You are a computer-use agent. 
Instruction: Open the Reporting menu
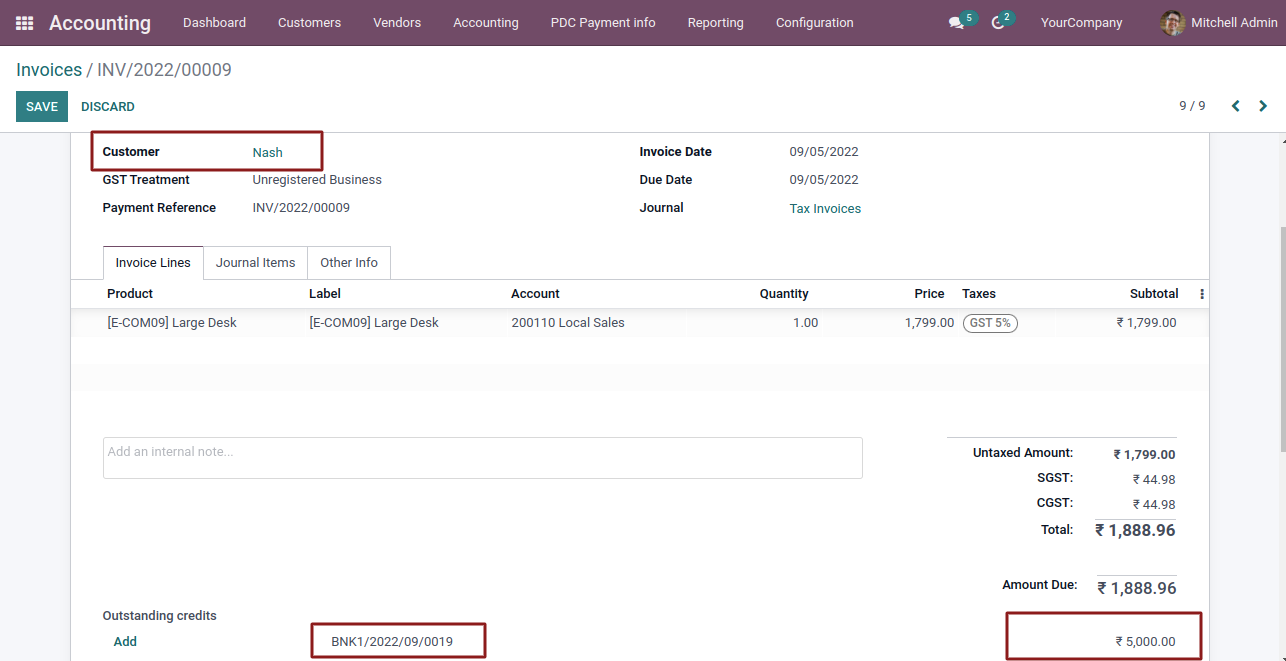click(x=716, y=23)
